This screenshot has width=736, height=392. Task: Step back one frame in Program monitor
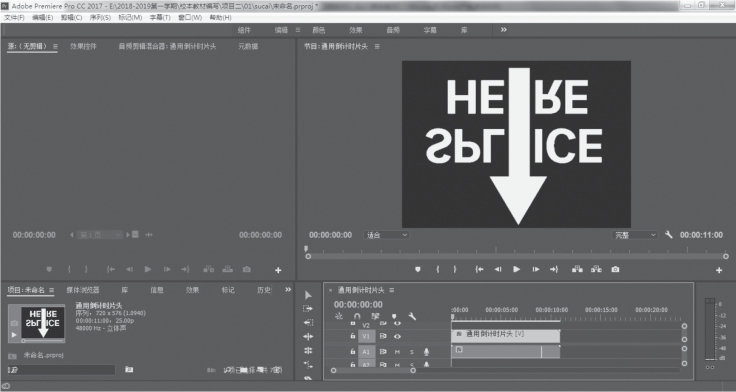498,269
